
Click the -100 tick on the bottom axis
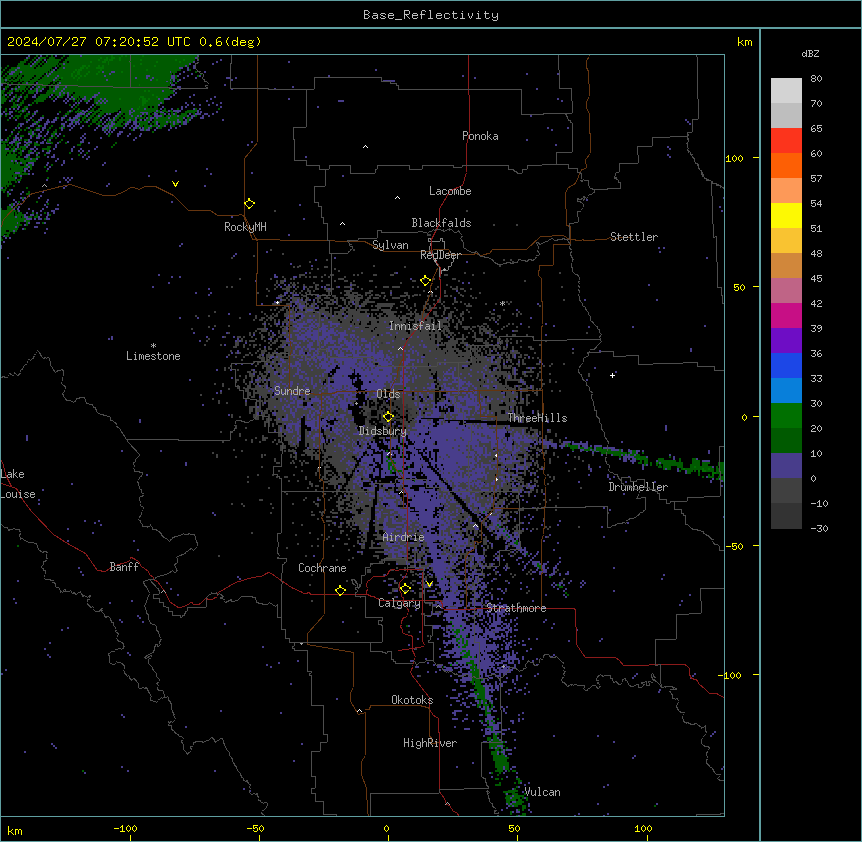125,828
